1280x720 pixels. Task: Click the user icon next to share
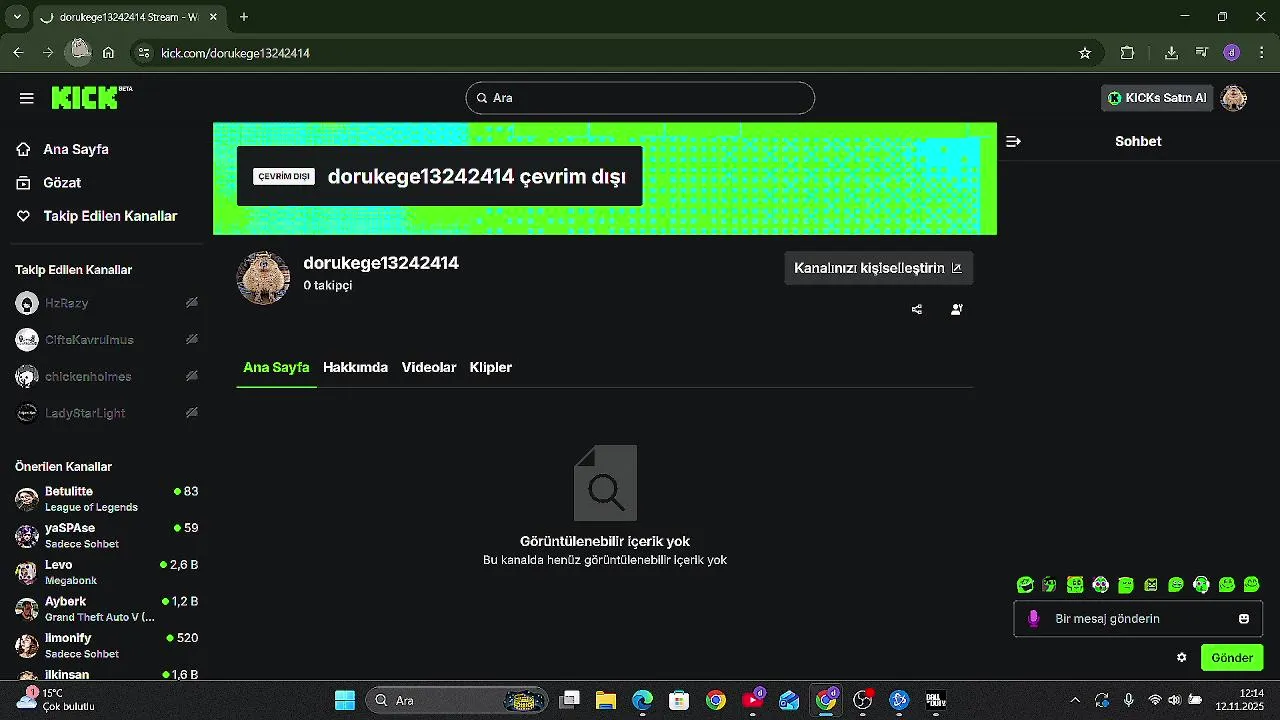(957, 310)
